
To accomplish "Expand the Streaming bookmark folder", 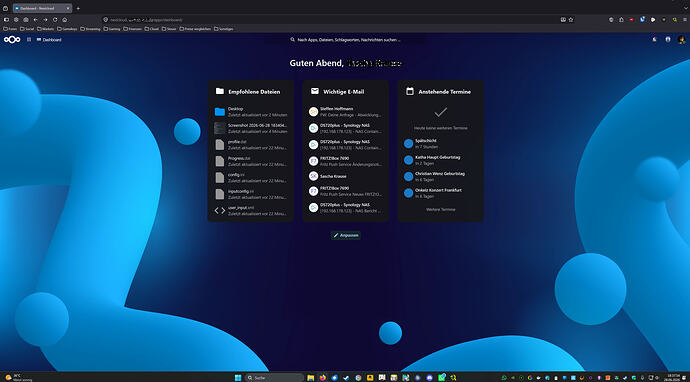I will (91, 29).
